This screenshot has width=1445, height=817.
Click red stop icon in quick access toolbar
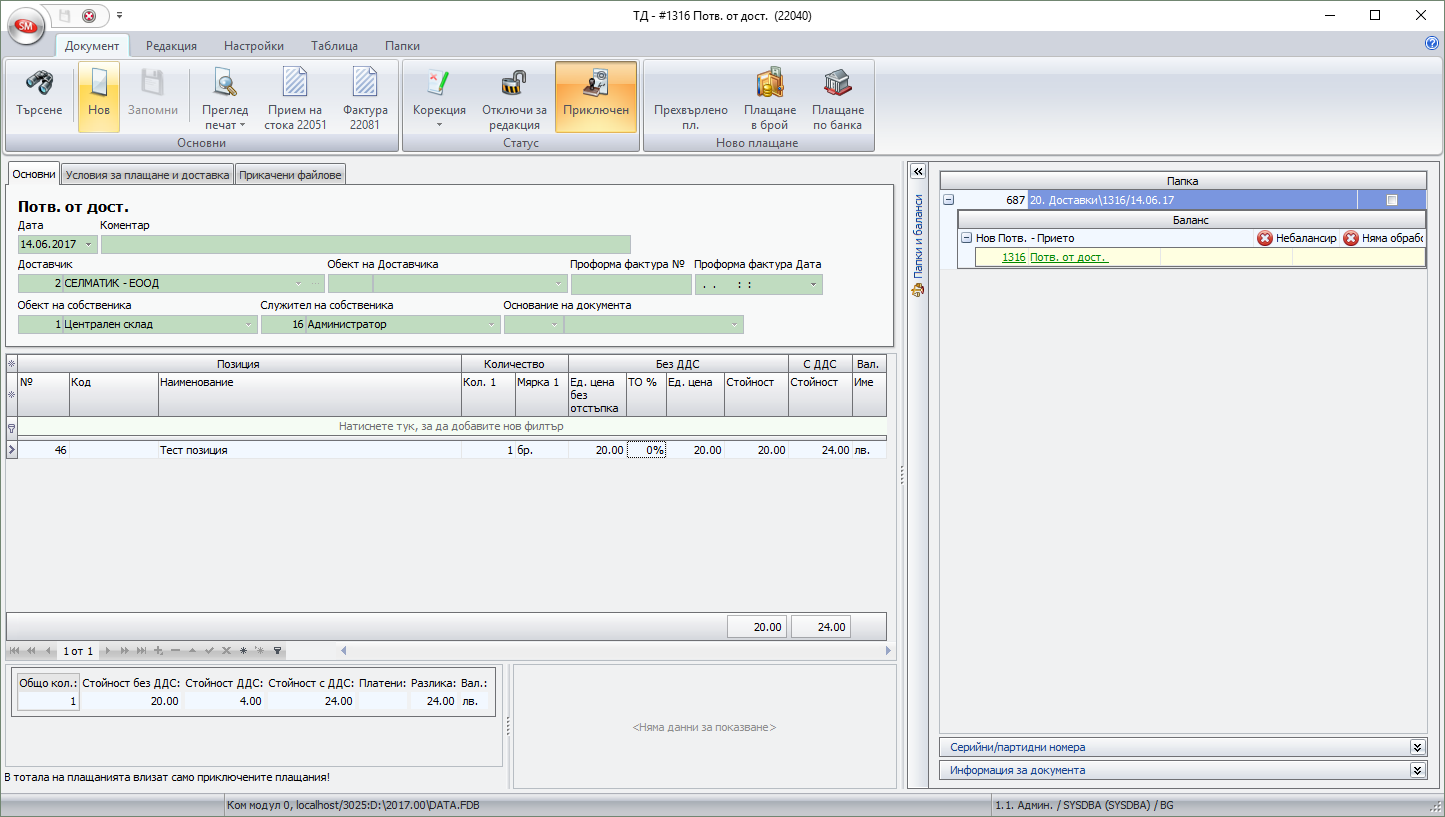tap(89, 15)
